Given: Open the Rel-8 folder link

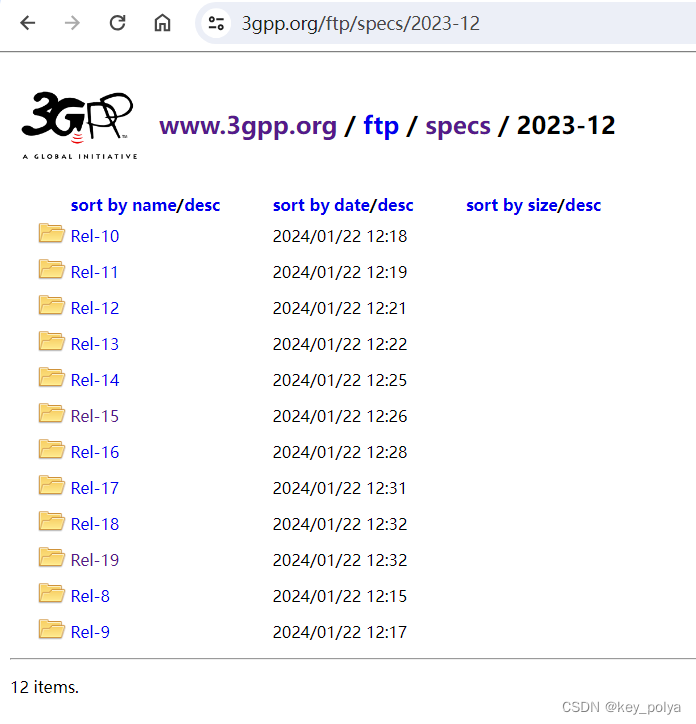Looking at the screenshot, I should pyautogui.click(x=90, y=597).
